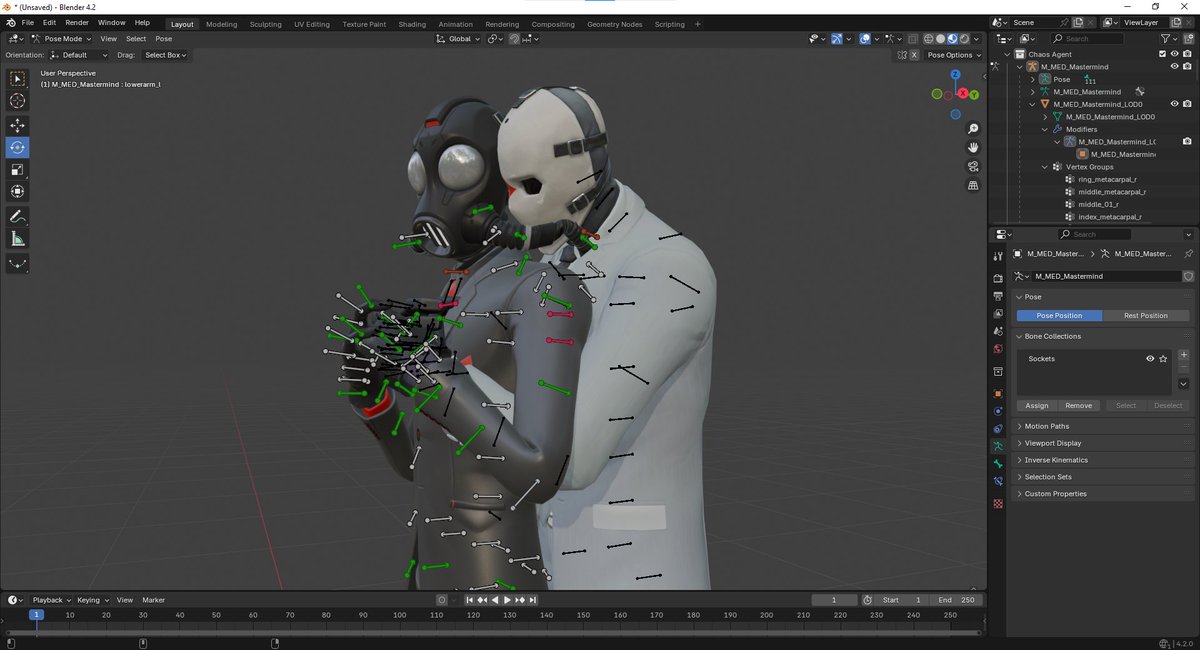The height and width of the screenshot is (650, 1200).
Task: Click frame 100 on the timeline
Action: [x=399, y=615]
